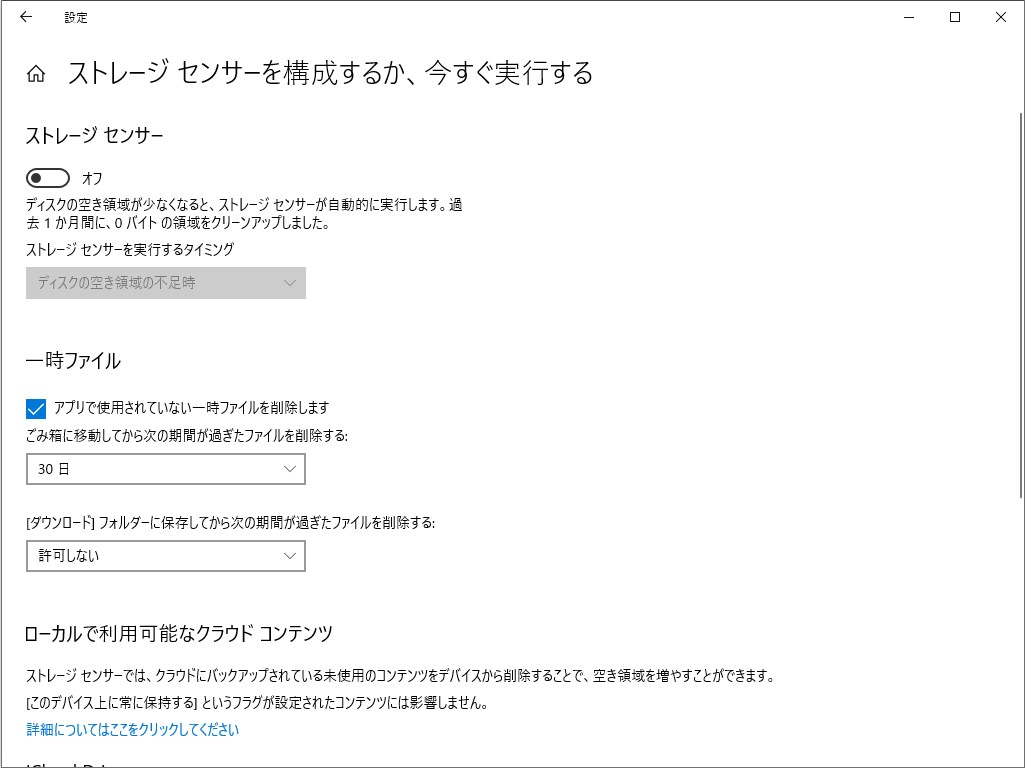The height and width of the screenshot is (768, 1025).
Task: Click the chevron on the 許可しない dropdown
Action: (289, 556)
